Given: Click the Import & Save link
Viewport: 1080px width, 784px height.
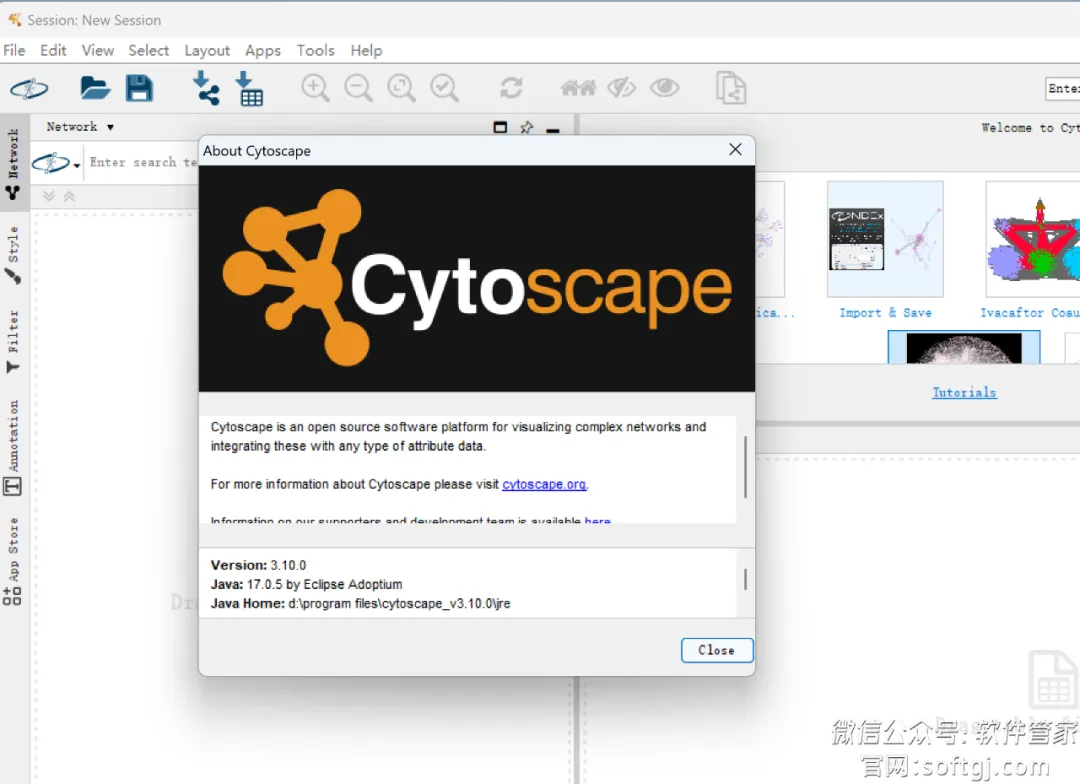Looking at the screenshot, I should click(885, 313).
